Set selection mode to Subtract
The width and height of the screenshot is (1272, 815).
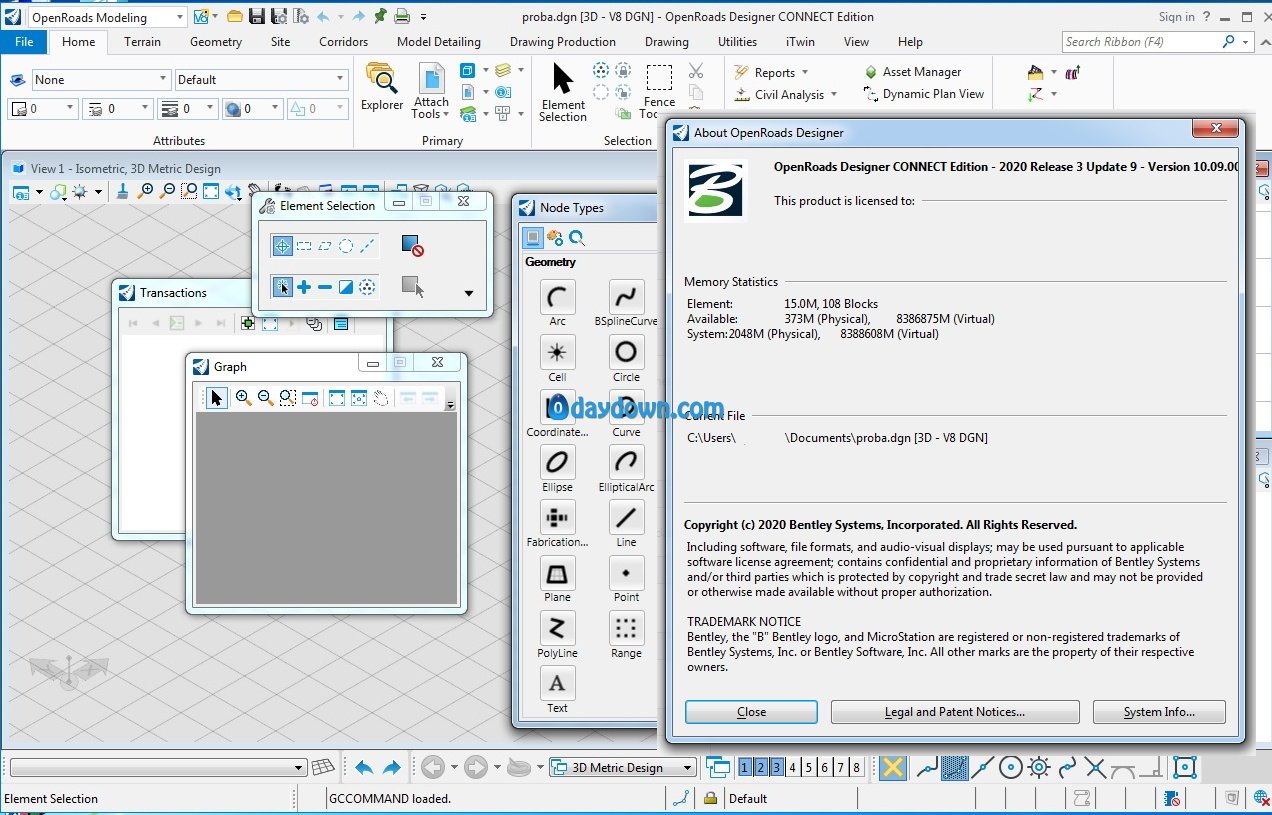tap(325, 287)
